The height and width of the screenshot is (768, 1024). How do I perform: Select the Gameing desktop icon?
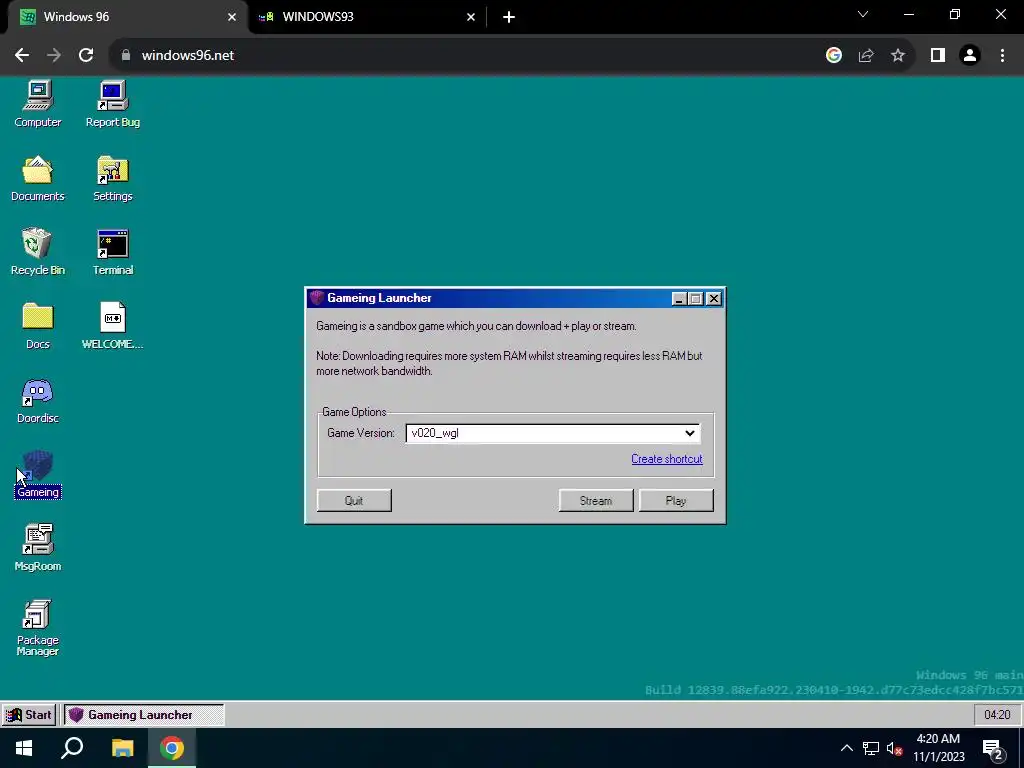38,474
